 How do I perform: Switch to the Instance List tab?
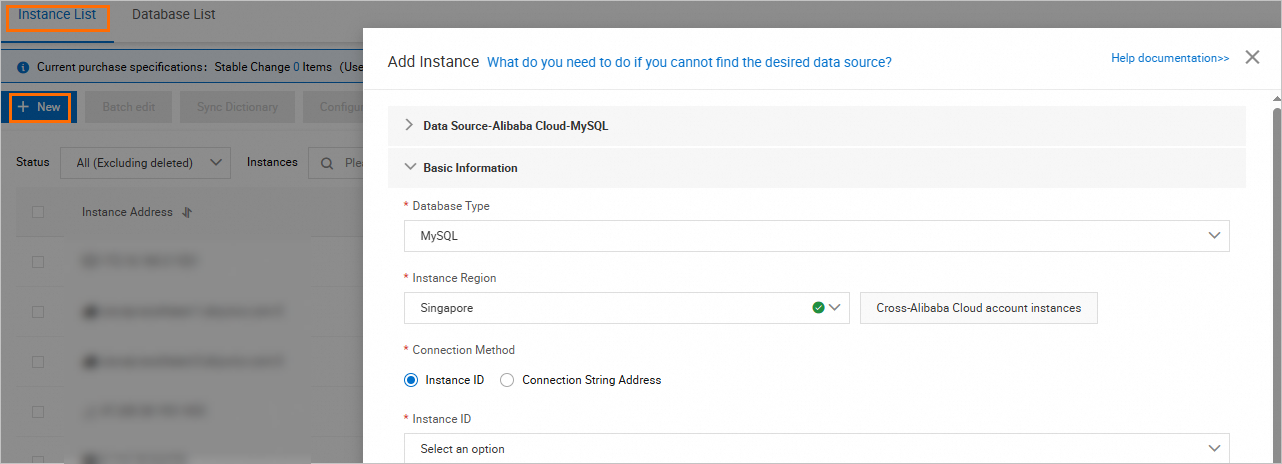tap(57, 15)
